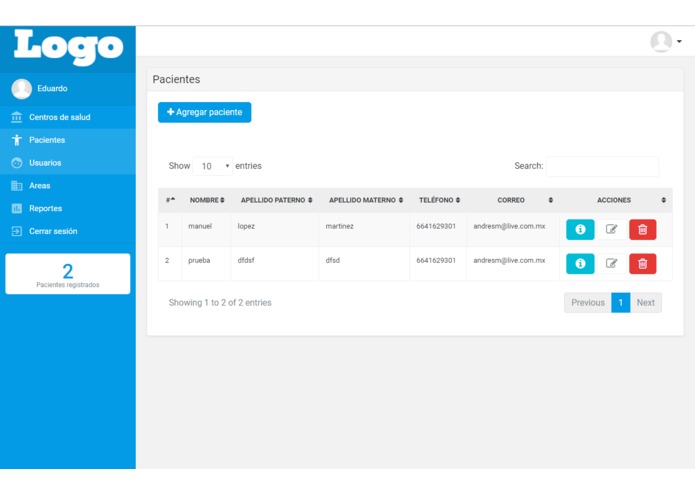Edit patient prueba with the pencil icon
Viewport: 695px width, 494px height.
point(611,264)
